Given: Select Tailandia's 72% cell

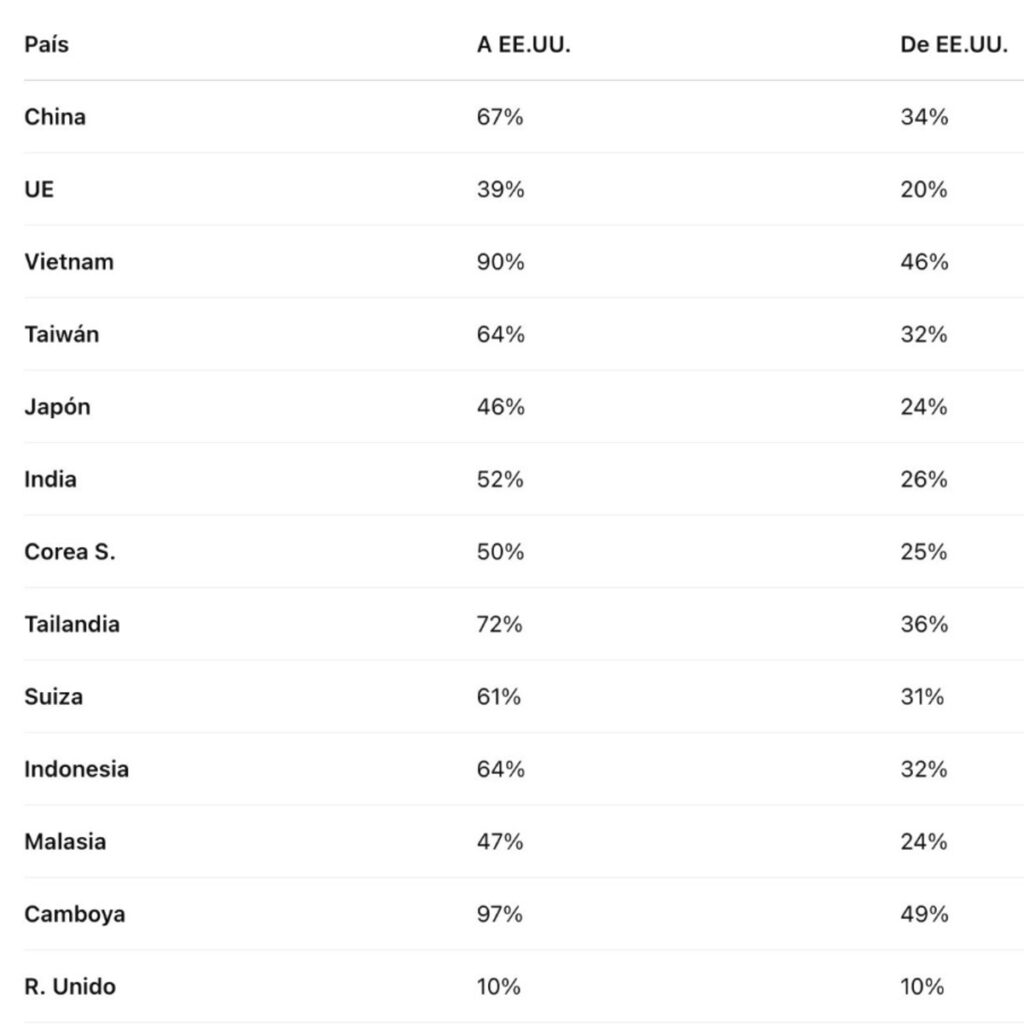Looking at the screenshot, I should pos(500,624).
